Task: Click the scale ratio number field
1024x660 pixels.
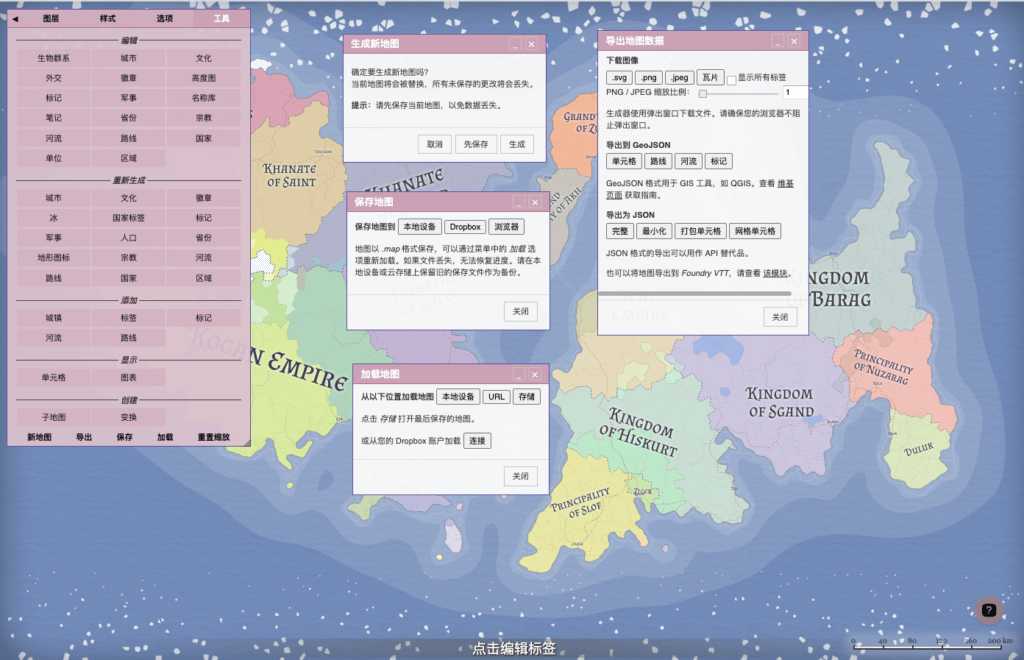Action: coord(794,92)
